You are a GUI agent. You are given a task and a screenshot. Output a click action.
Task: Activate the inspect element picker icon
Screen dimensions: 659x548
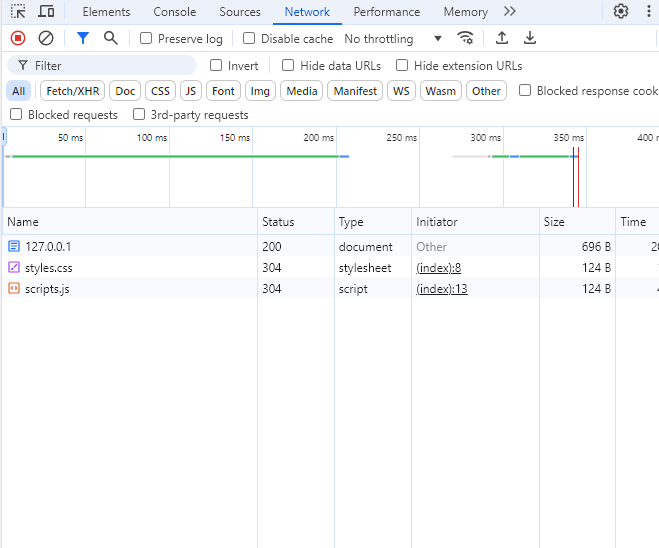[18, 11]
